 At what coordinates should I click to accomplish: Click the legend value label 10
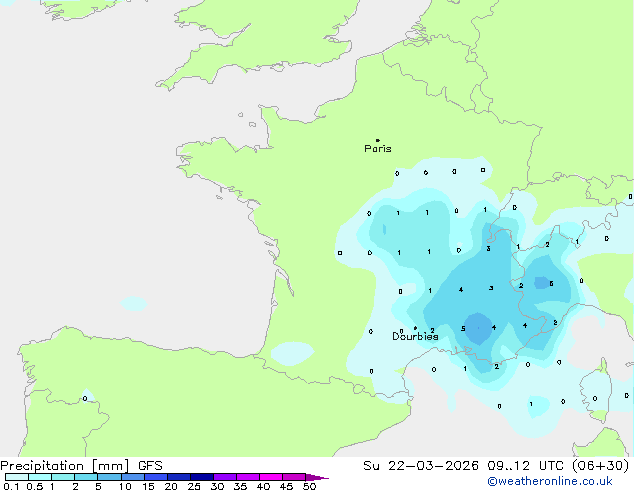click(125, 486)
